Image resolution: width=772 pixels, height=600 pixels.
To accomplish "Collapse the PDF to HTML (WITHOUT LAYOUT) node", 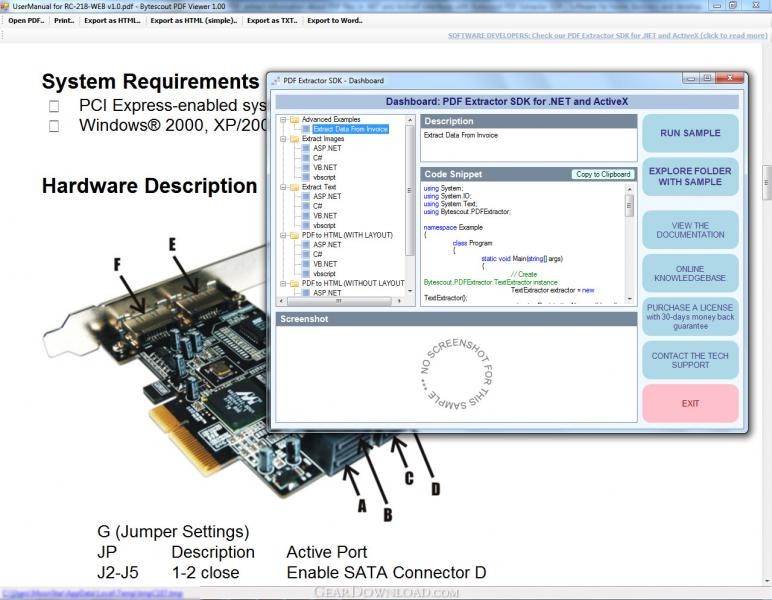I will [283, 284].
